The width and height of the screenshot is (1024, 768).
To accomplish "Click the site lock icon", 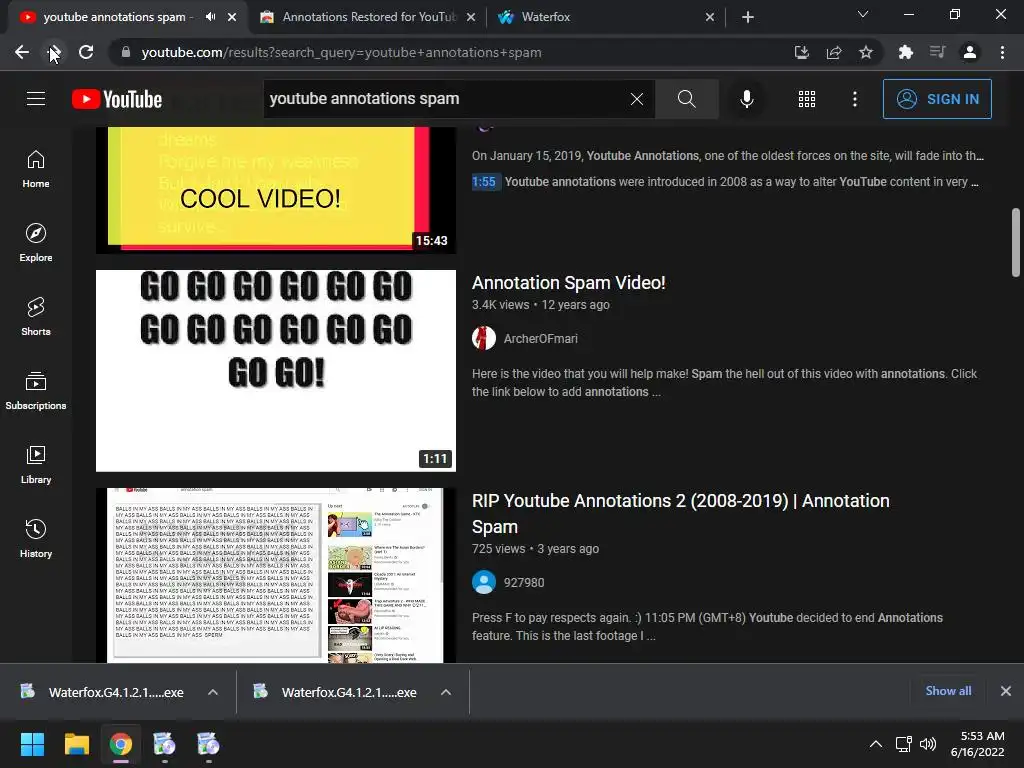I will pyautogui.click(x=126, y=52).
